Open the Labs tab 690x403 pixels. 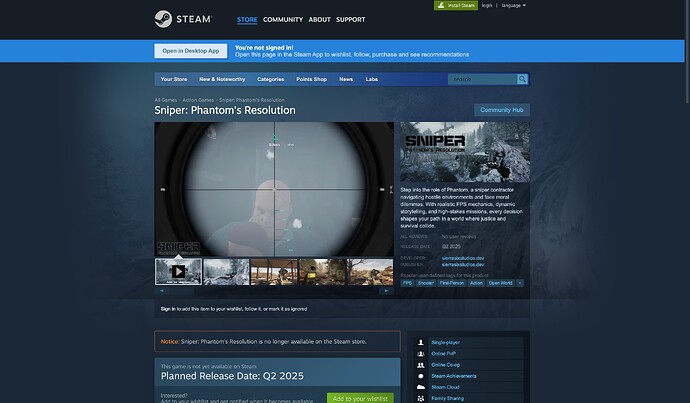tap(372, 79)
